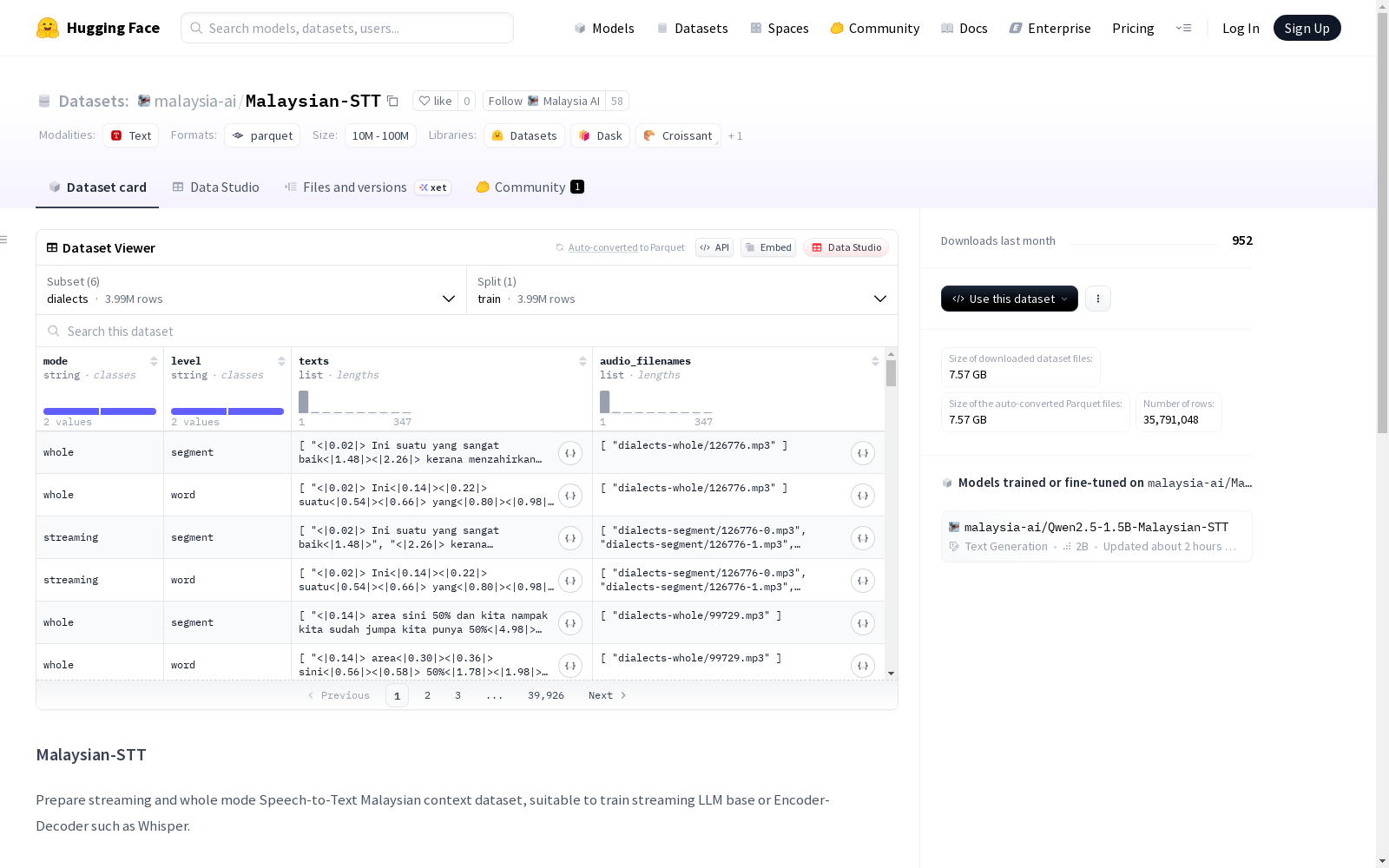This screenshot has width=1389, height=868.
Task: Click the parquet format tag
Action: point(262,135)
